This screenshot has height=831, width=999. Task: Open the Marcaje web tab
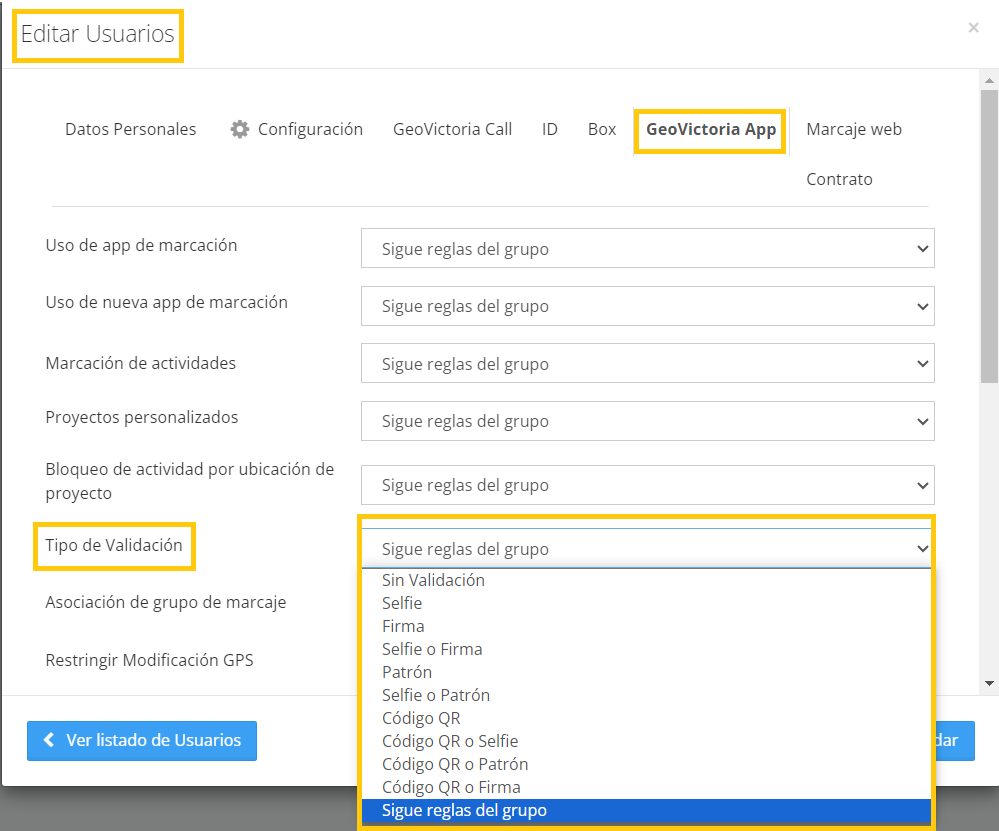854,129
